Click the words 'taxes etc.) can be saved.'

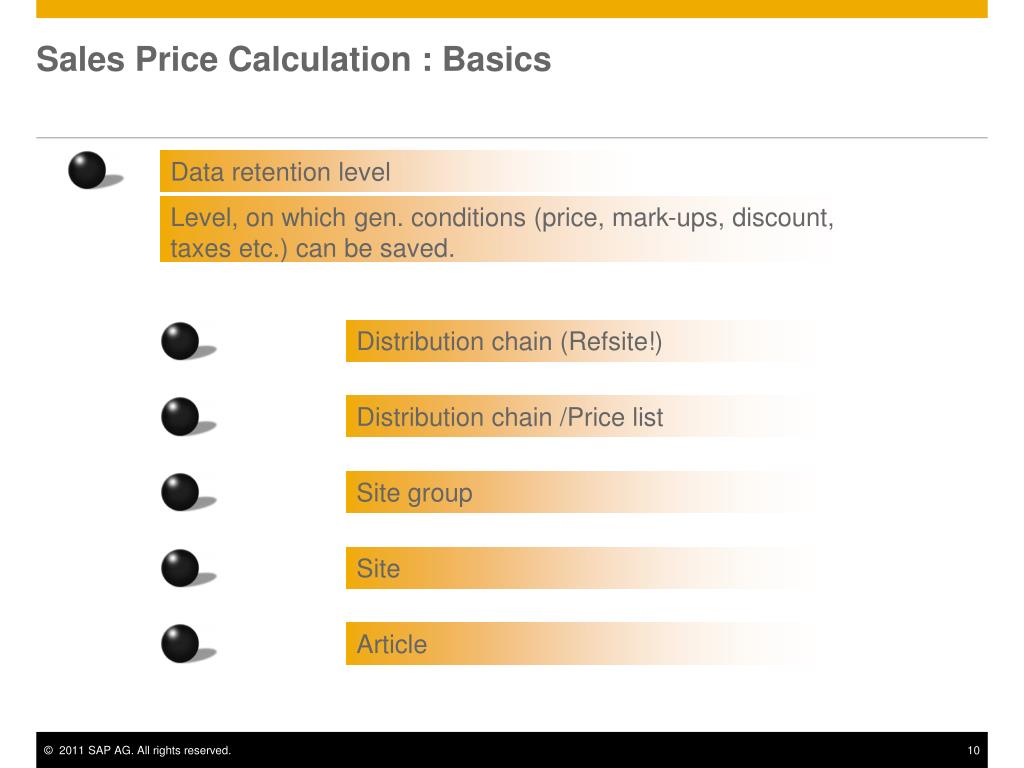pyautogui.click(x=312, y=249)
